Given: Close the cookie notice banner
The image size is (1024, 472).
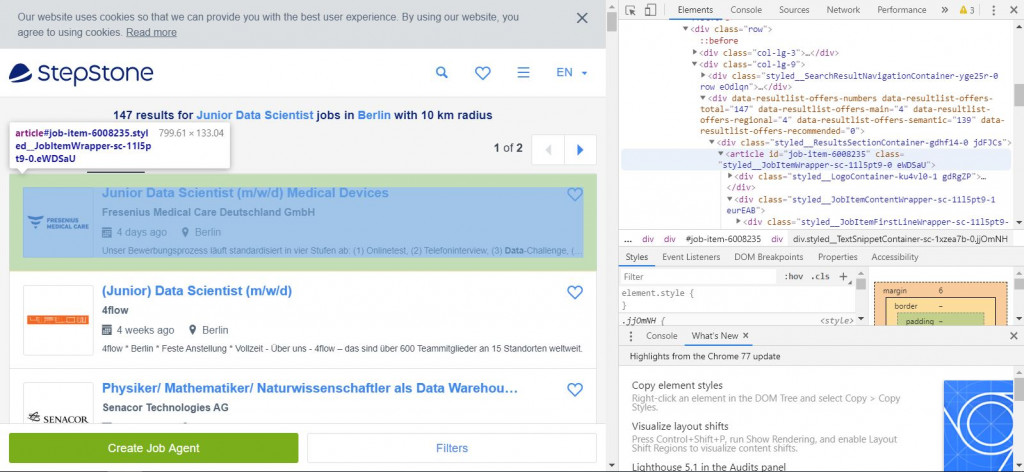Looking at the screenshot, I should click(582, 18).
